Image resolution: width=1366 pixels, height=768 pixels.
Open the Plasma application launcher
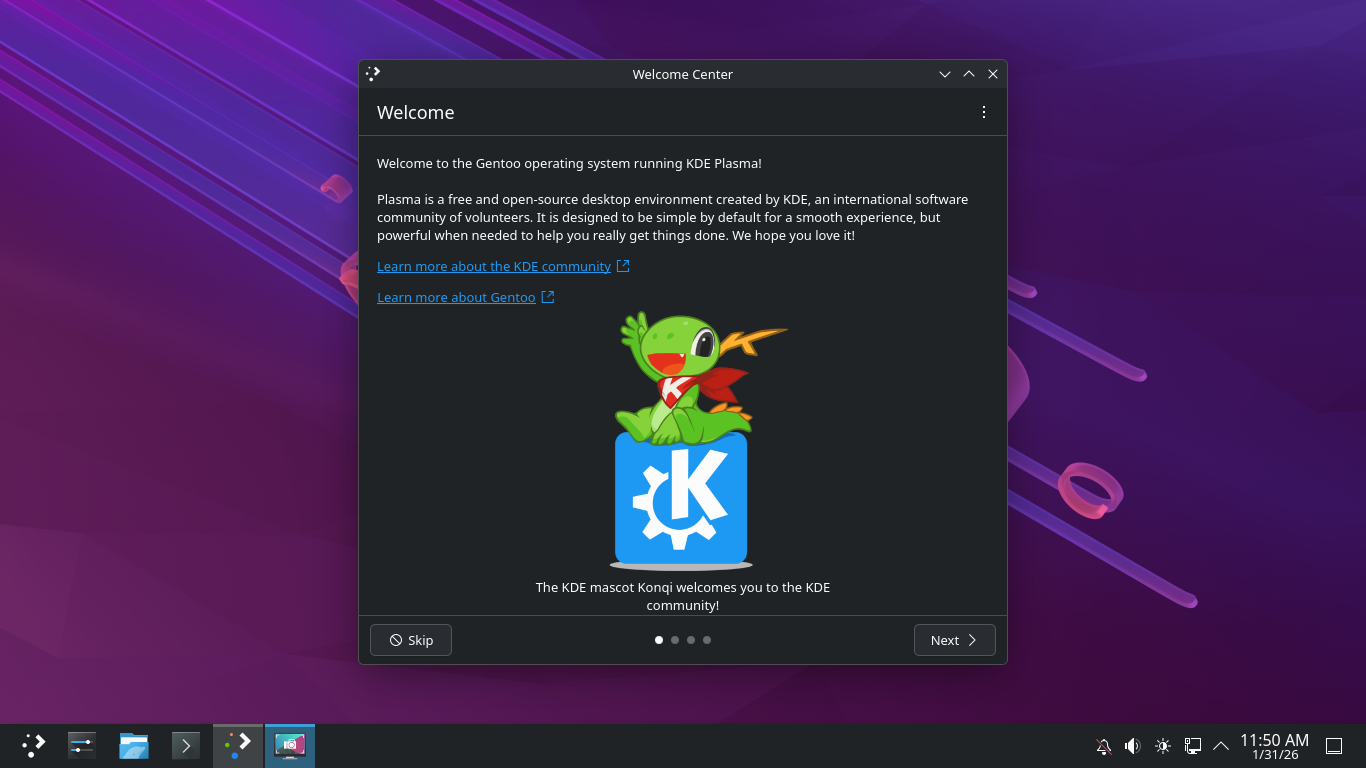(34, 745)
